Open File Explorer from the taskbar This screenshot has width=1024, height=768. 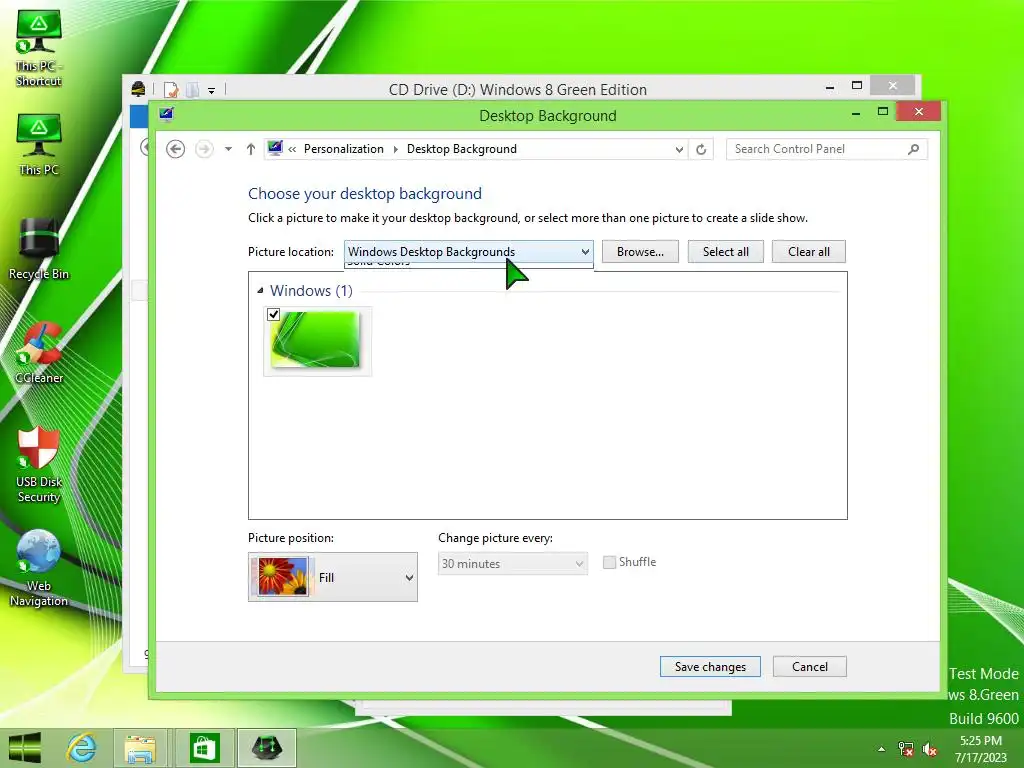[140, 748]
